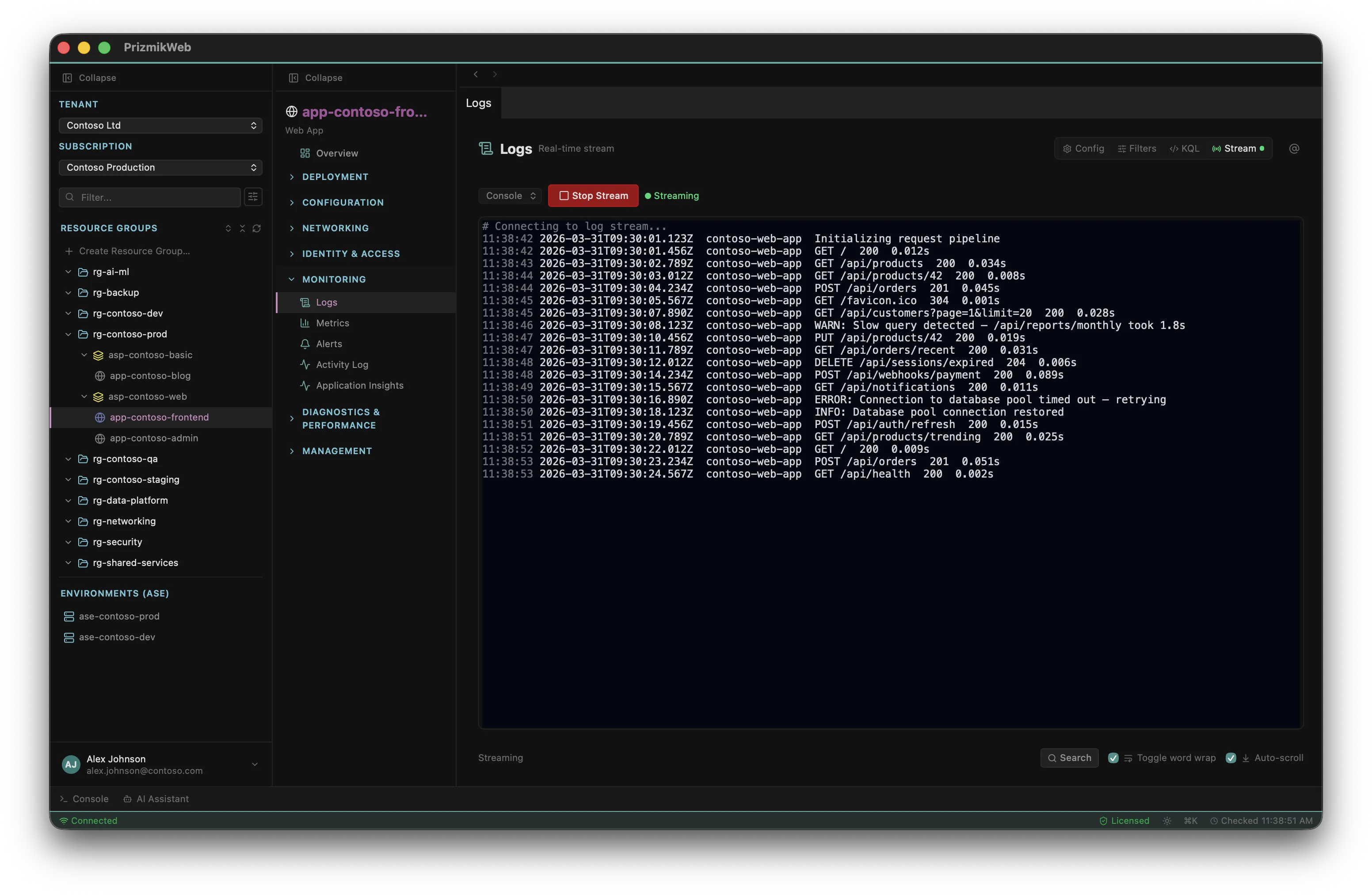
Task: Click the Search button below the logs
Action: (x=1069, y=758)
